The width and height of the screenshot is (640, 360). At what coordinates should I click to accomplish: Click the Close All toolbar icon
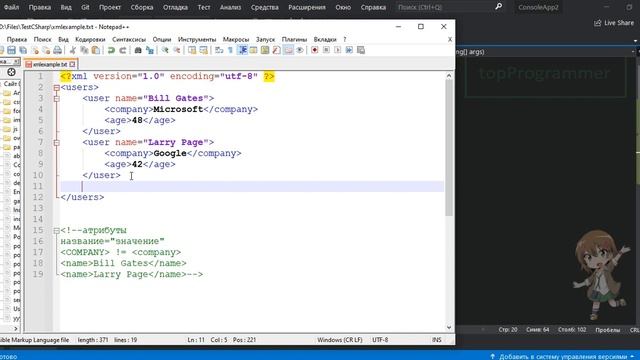[x=47, y=50]
